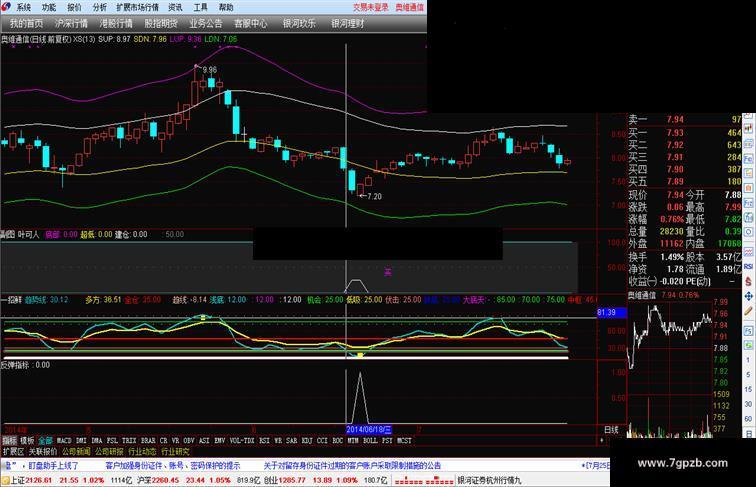The image size is (756, 487).
Task: Go to 我的首页 tab
Action: point(26,23)
